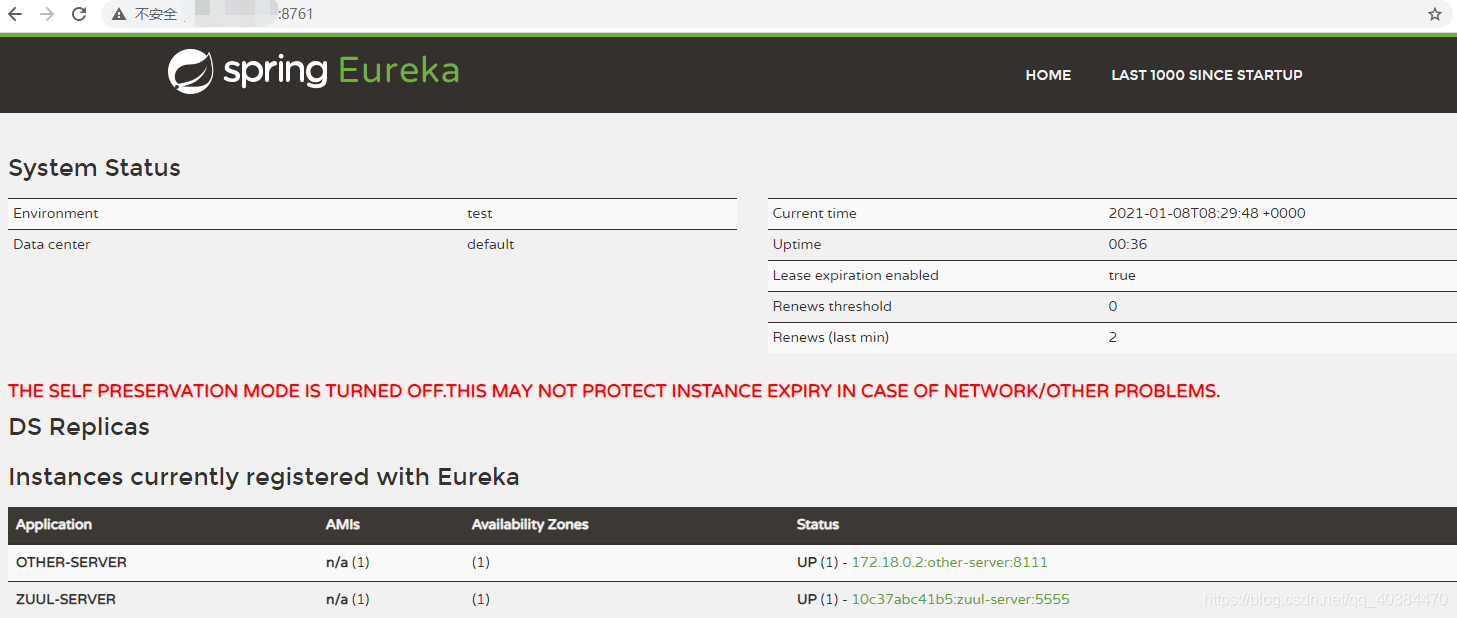Image resolution: width=1457 pixels, height=618 pixels.
Task: Click the lease expiration value 'true'
Action: coord(1122,275)
